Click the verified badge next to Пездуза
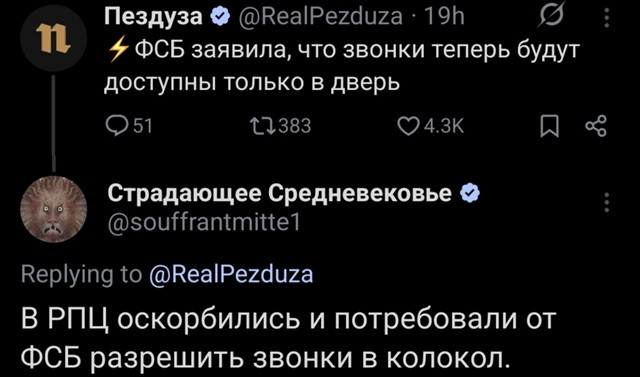This screenshot has width=640, height=377. [217, 18]
